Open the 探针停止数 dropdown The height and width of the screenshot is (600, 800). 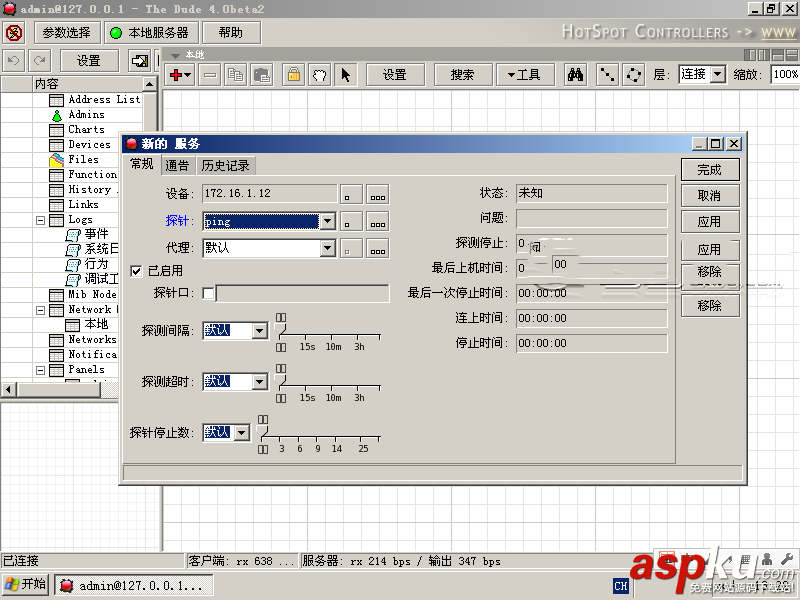242,433
